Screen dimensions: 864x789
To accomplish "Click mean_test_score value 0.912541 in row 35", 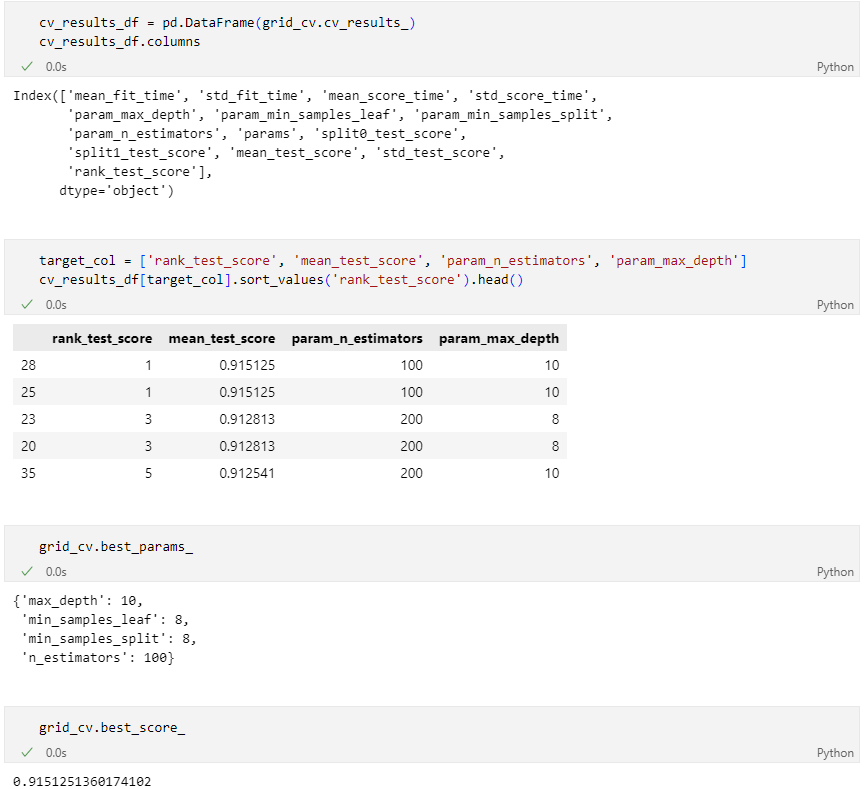I will point(247,473).
